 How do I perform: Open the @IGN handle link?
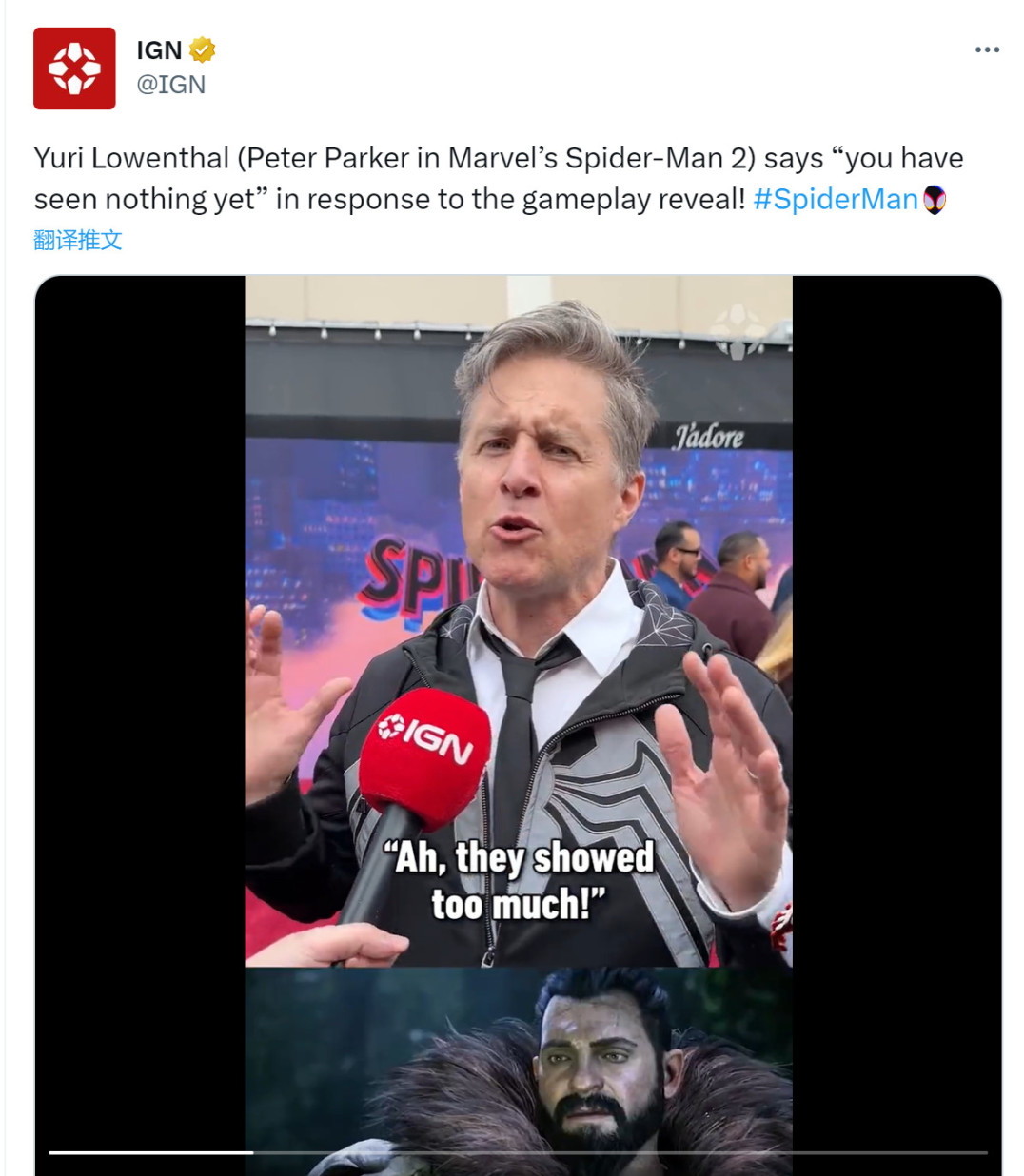click(170, 85)
